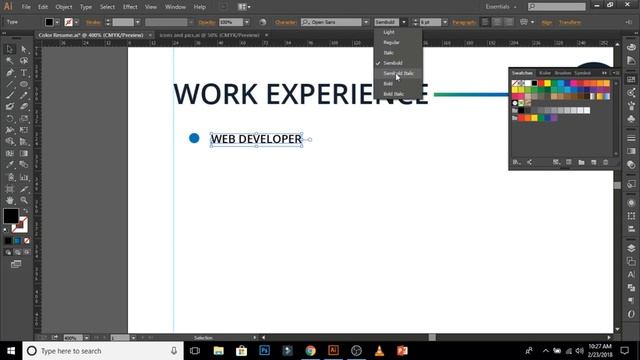Screen dimensions: 640x360
Task: Select the Lasso tool
Action: [x=24, y=61]
